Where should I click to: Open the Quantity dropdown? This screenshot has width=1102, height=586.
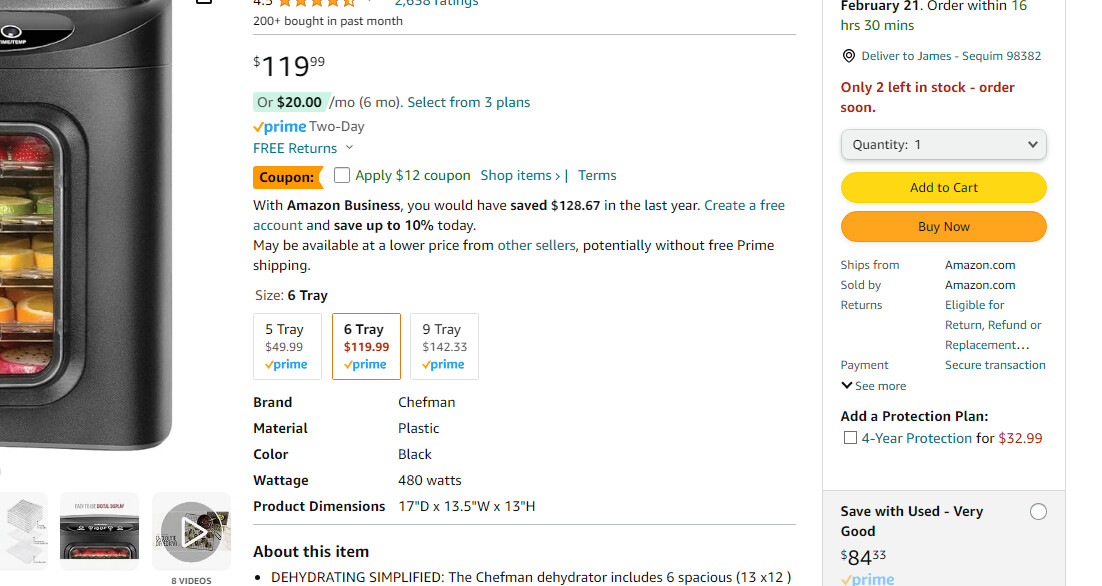tap(943, 144)
